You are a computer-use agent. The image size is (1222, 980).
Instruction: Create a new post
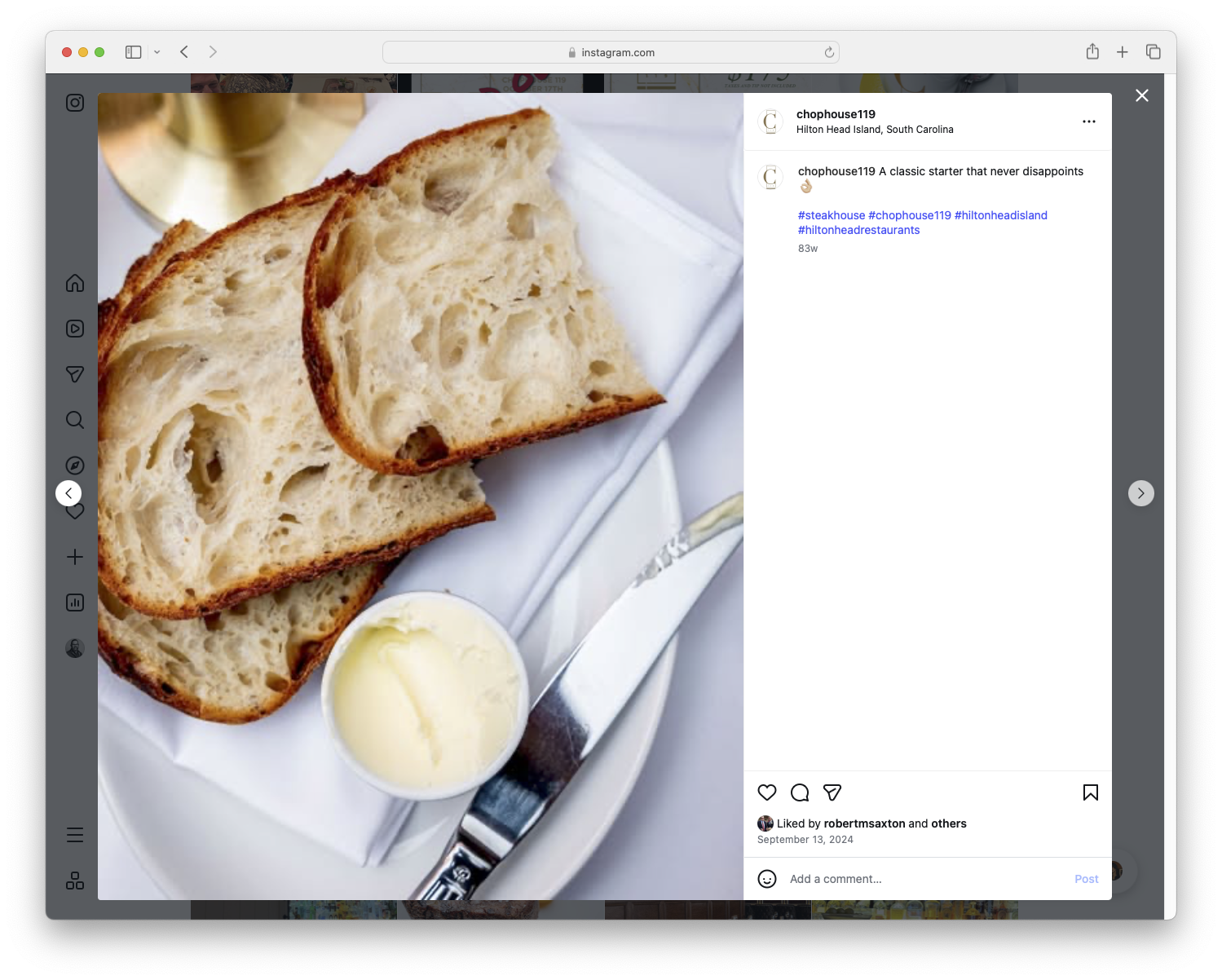(x=74, y=557)
